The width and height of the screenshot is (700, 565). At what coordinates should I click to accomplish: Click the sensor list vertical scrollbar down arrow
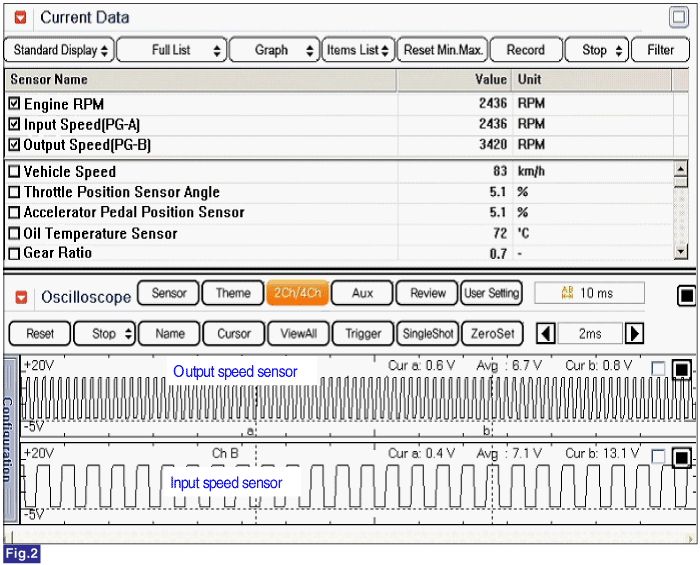(x=681, y=252)
